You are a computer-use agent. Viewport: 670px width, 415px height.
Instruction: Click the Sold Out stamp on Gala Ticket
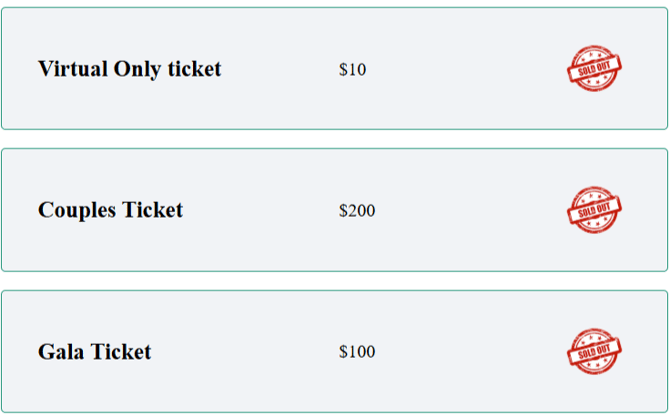(x=595, y=351)
